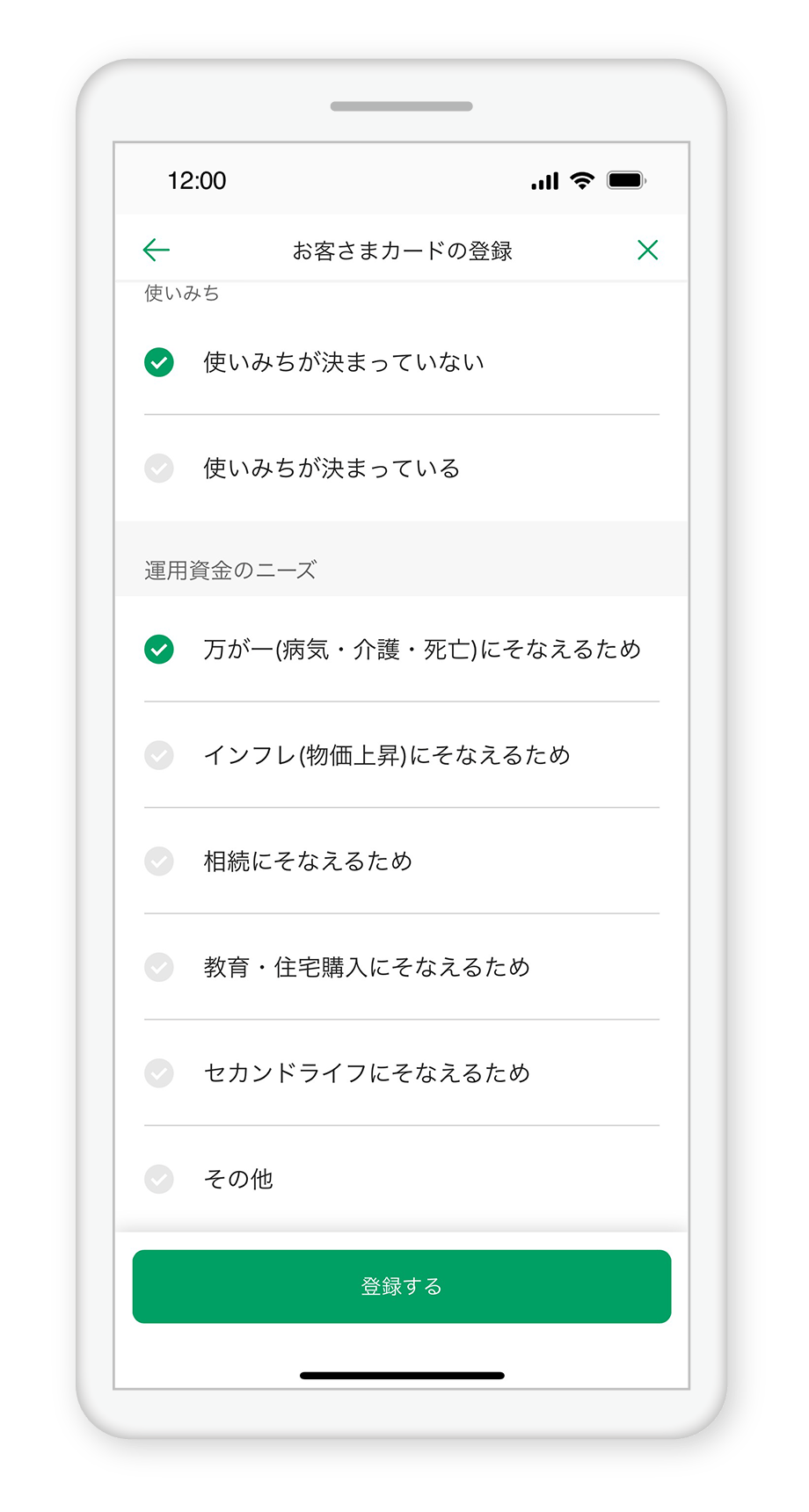Tap the home indicator bar

coord(402,1376)
